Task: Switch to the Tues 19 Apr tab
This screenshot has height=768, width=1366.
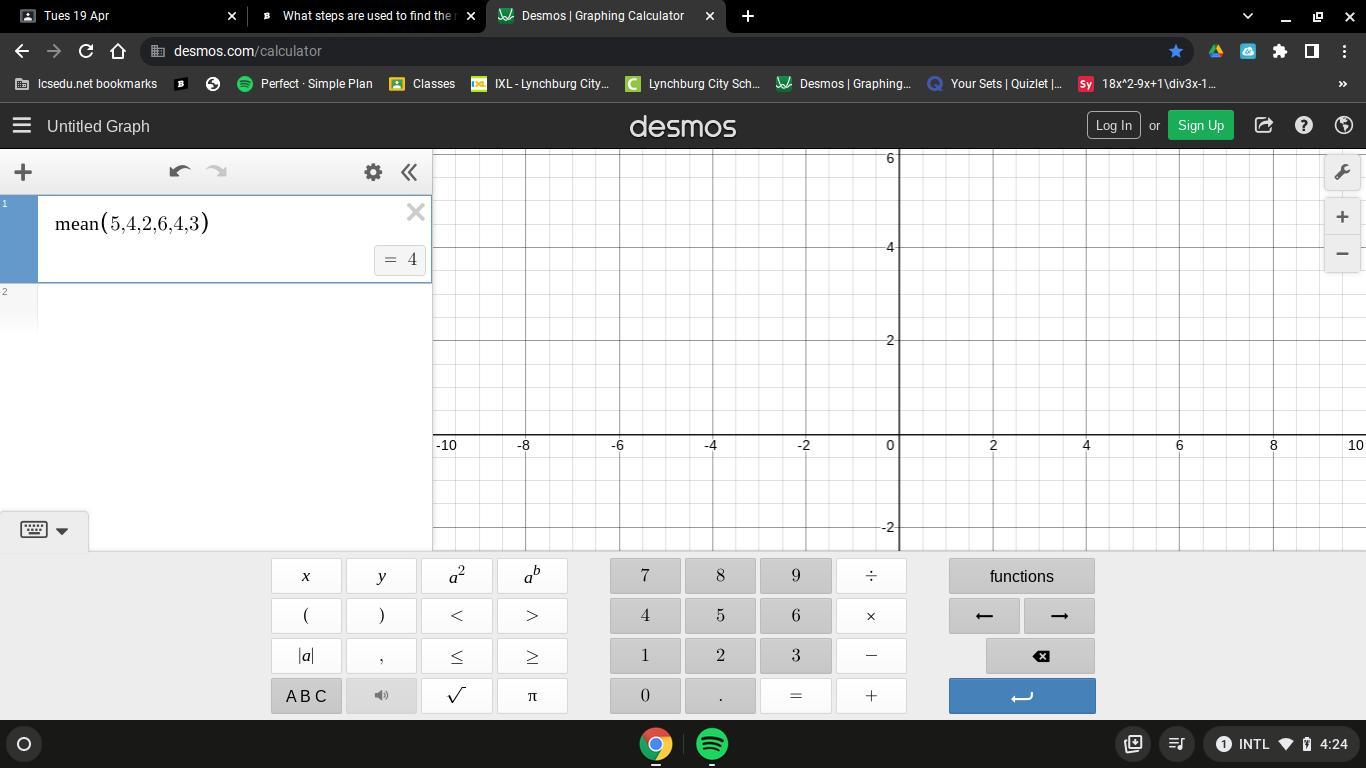Action: point(120,16)
